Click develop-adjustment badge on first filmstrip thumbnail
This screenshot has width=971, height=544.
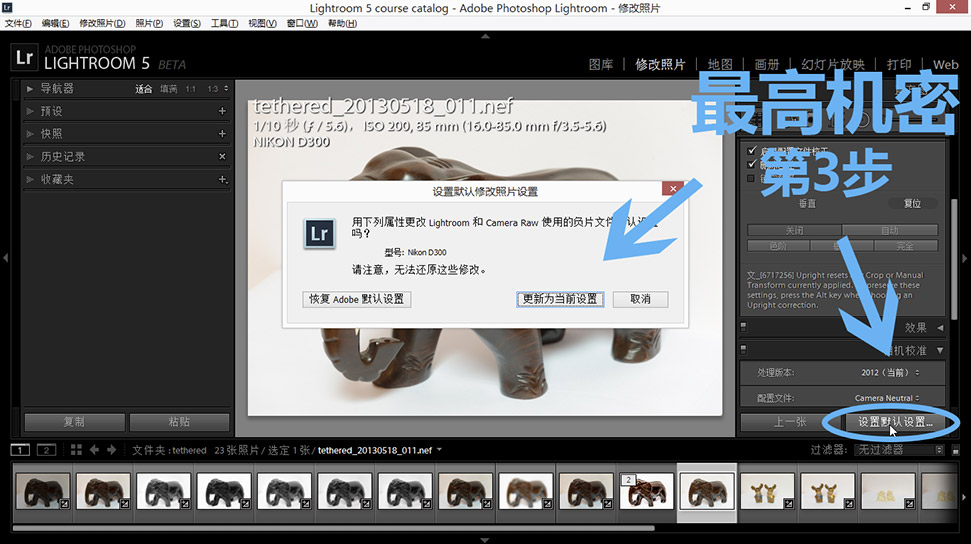pyautogui.click(x=64, y=504)
